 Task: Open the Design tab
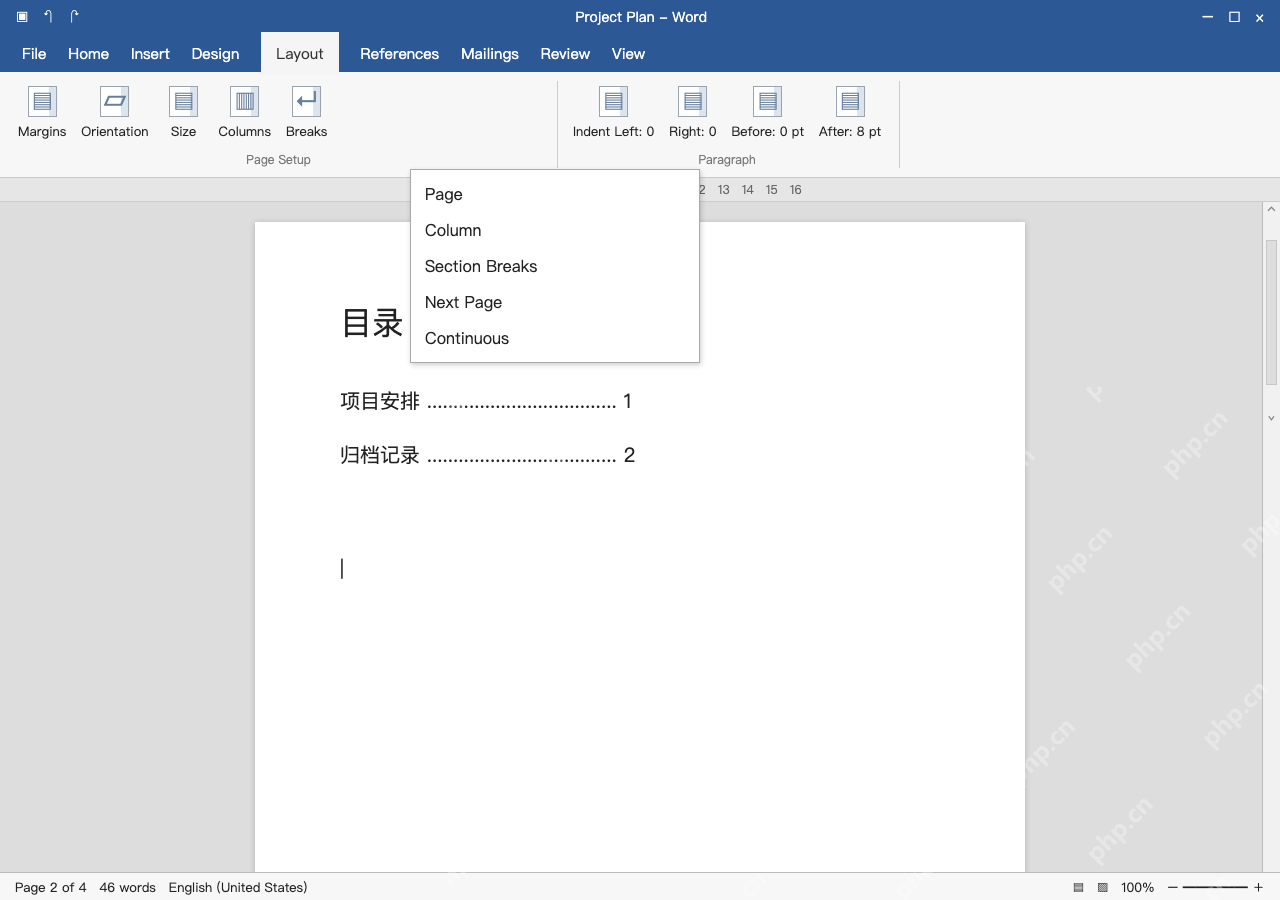click(x=215, y=54)
